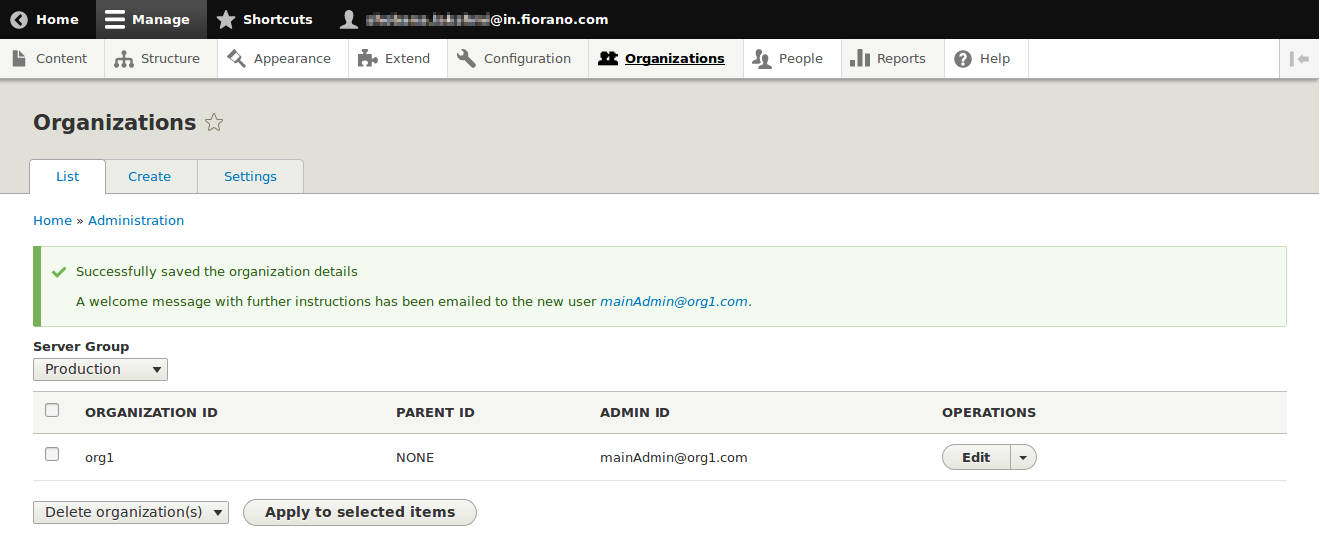Open the Delete organization(s) action dropdown
This screenshot has width=1320, height=544.
point(131,512)
